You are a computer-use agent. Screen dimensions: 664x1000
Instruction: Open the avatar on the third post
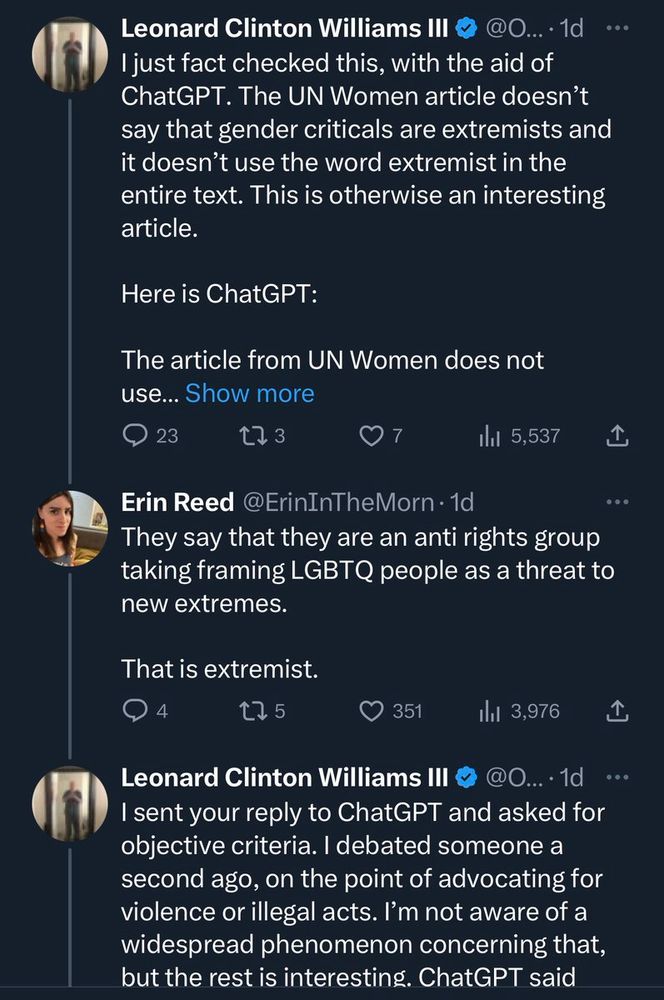tap(70, 803)
